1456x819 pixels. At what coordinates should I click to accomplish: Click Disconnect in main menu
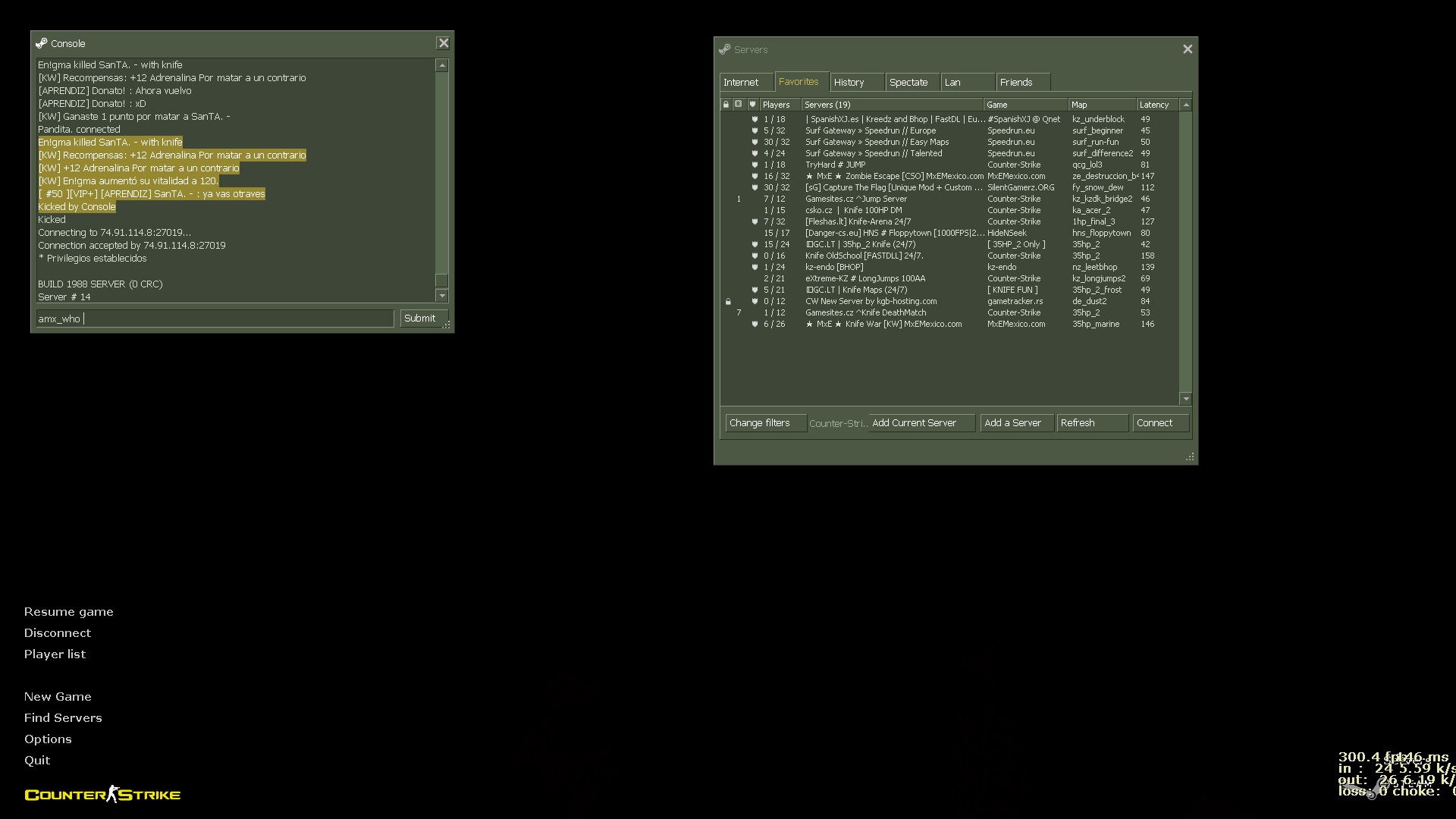[x=58, y=633]
